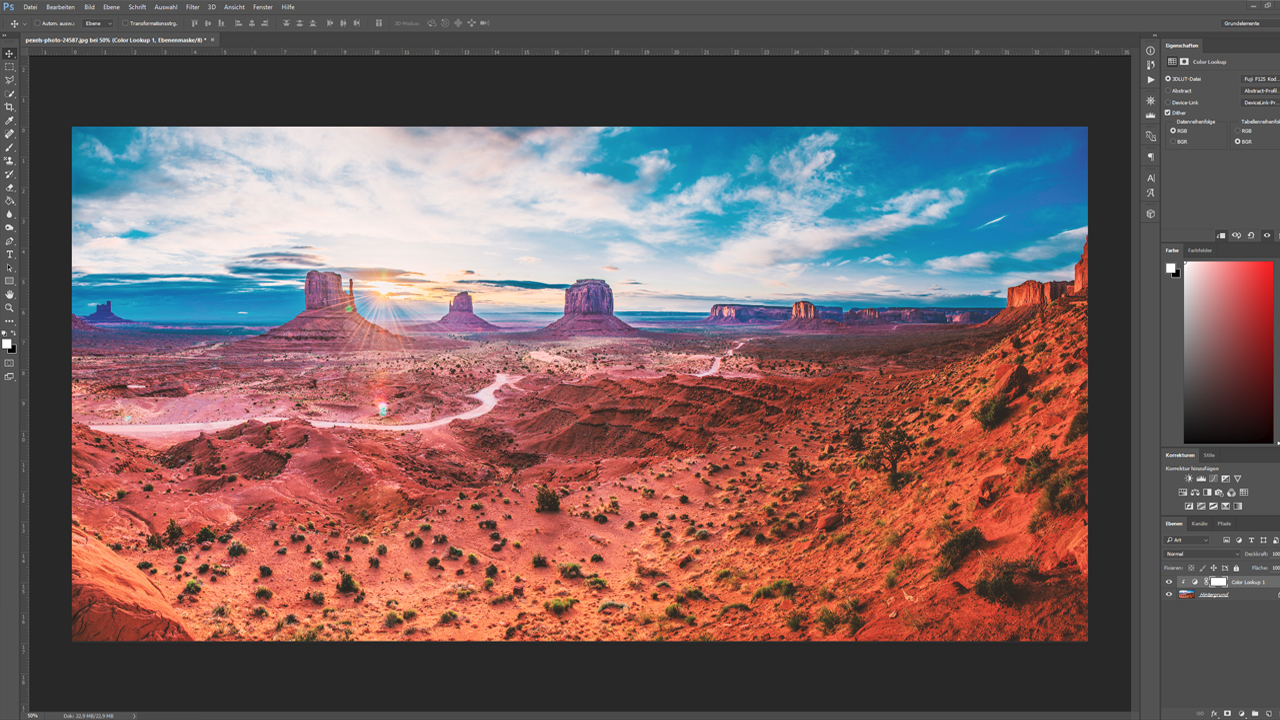The height and width of the screenshot is (720, 1280).
Task: Select the Pen tool
Action: tap(10, 240)
